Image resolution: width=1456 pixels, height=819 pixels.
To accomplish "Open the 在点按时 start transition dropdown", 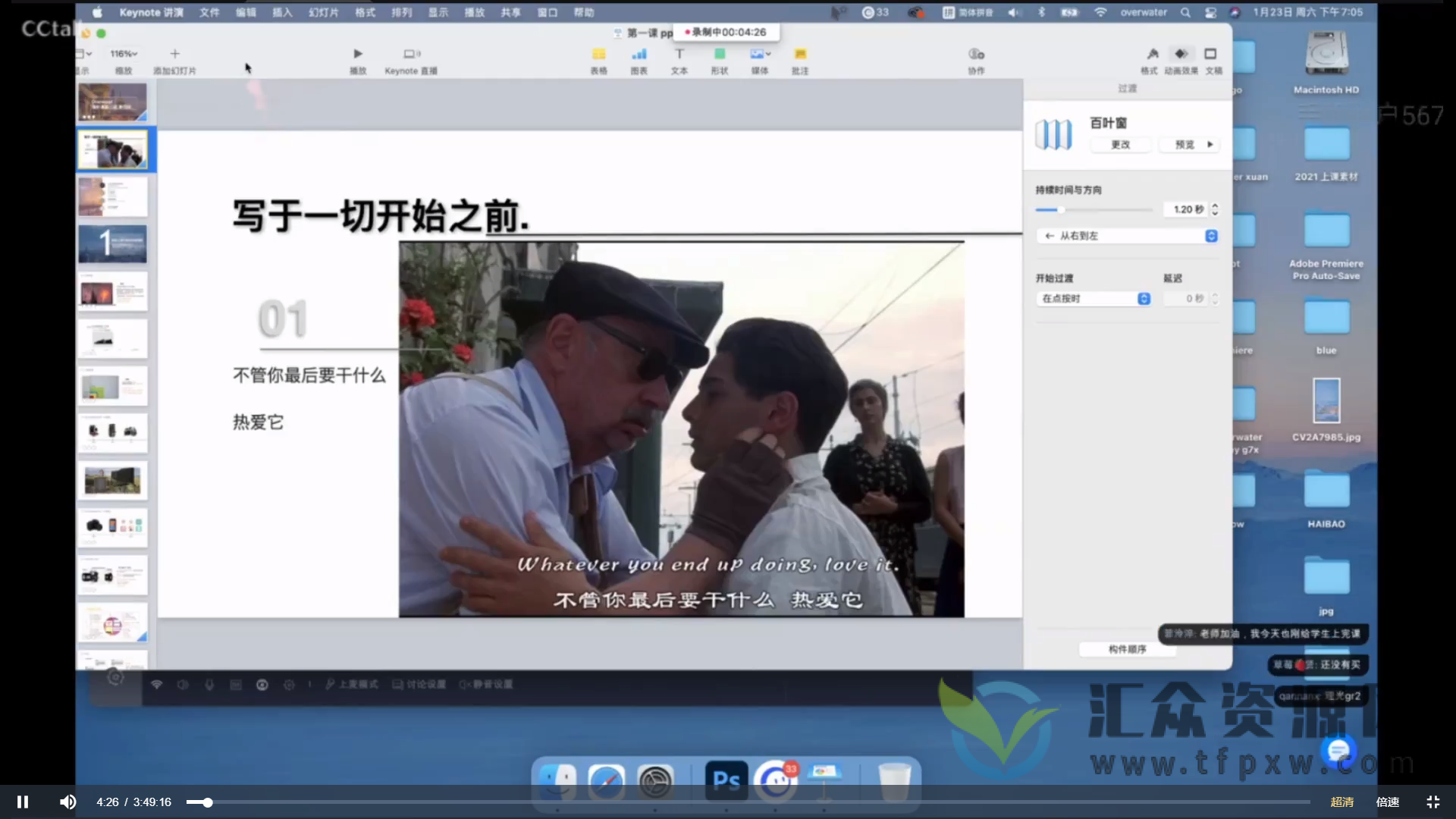I will pyautogui.click(x=1094, y=299).
